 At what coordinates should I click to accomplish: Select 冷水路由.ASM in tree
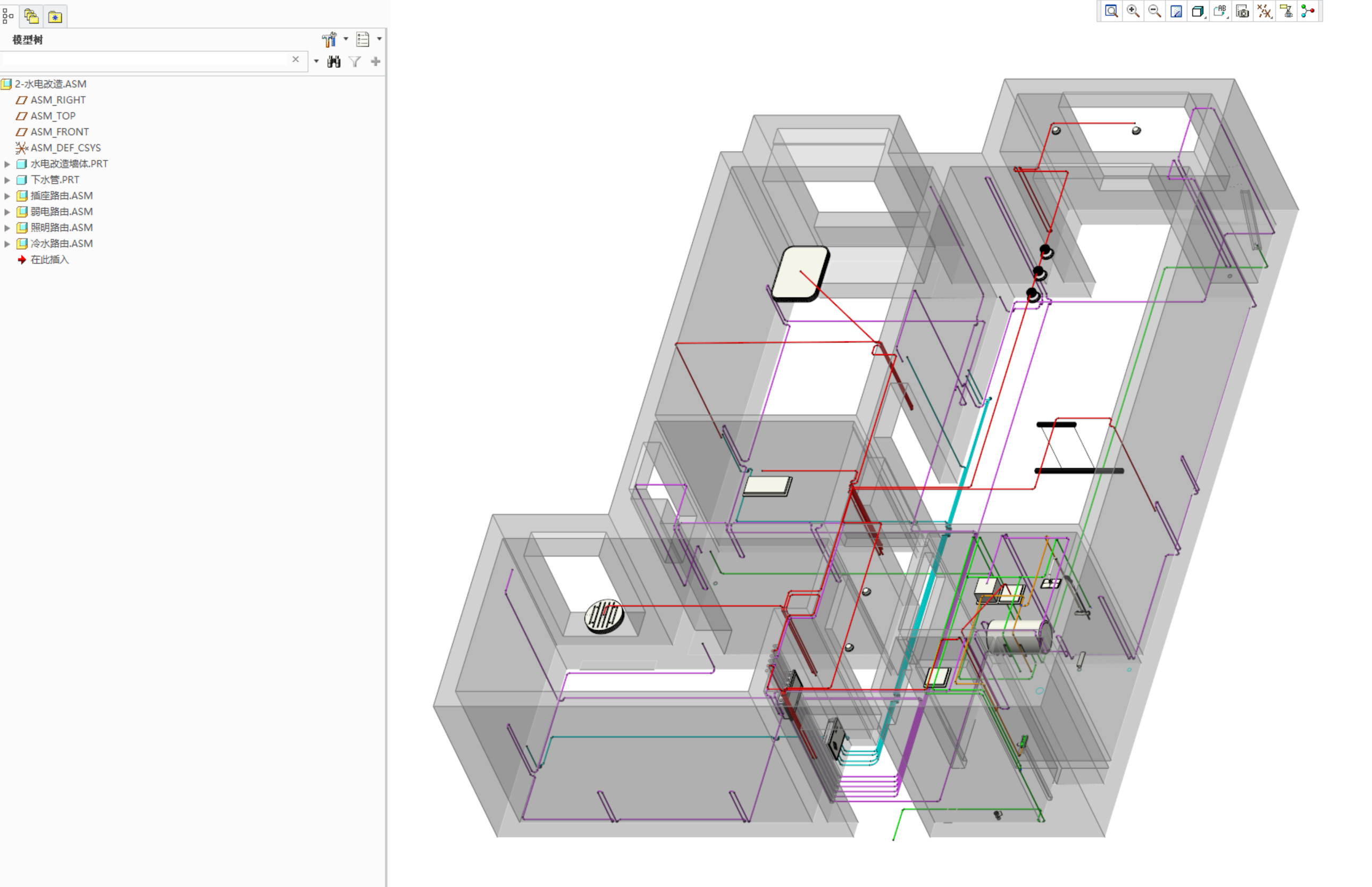coord(61,244)
